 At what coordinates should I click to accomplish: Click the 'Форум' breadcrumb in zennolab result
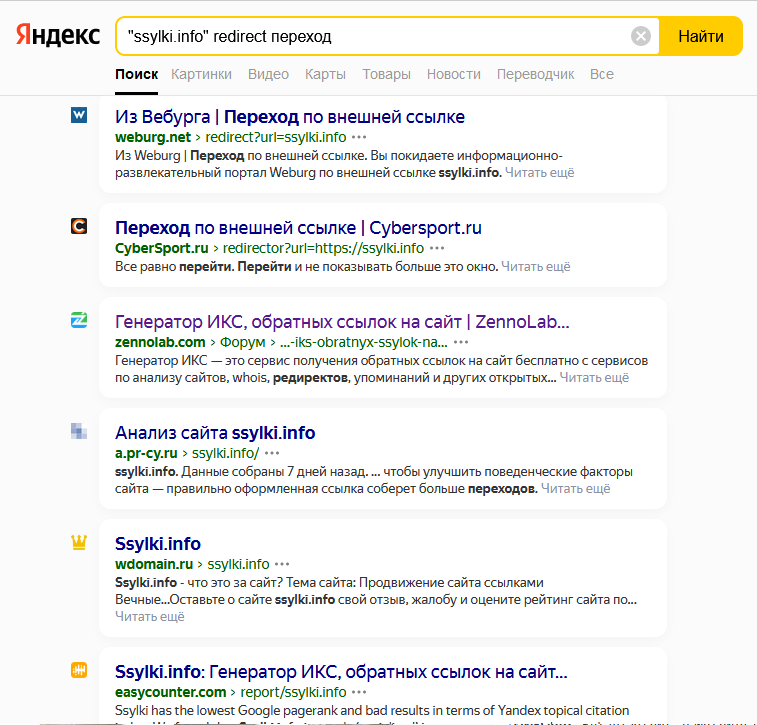[x=242, y=343]
